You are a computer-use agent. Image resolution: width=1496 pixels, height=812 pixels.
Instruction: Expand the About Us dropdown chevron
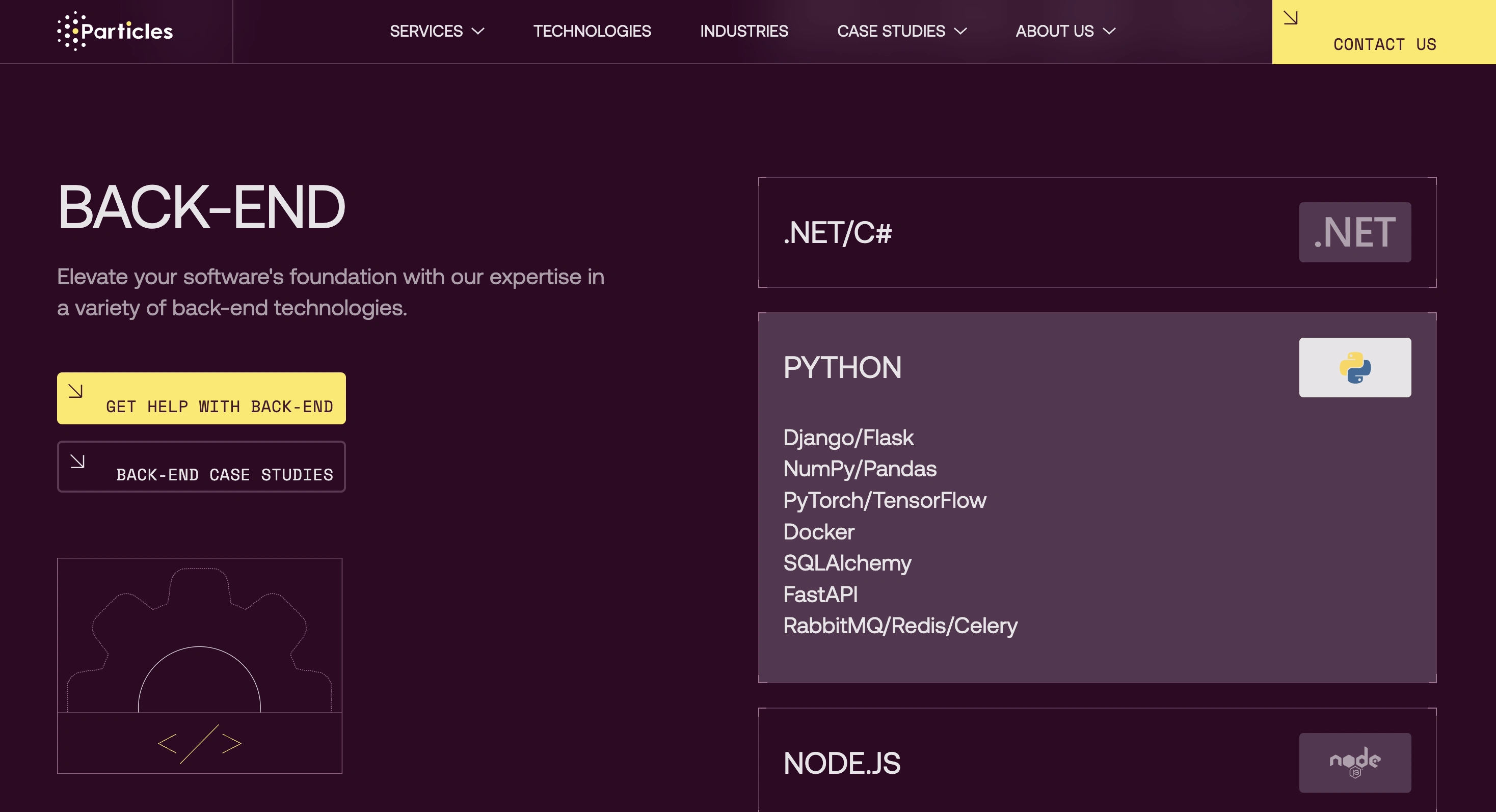coord(1109,32)
